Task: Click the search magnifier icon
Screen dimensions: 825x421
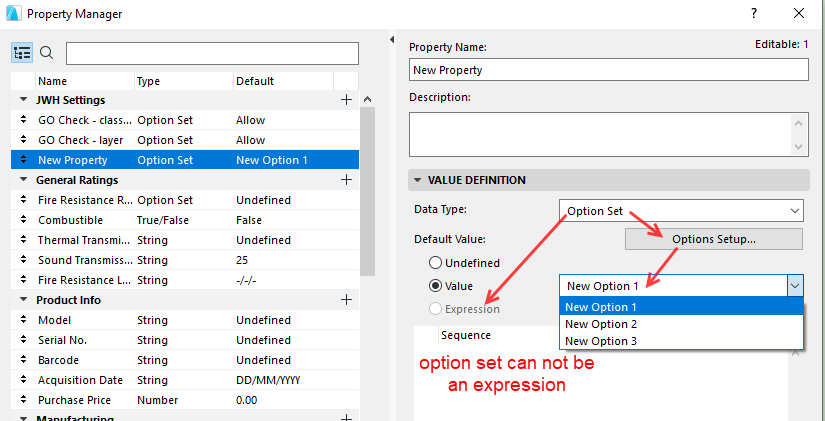Action: pos(46,53)
